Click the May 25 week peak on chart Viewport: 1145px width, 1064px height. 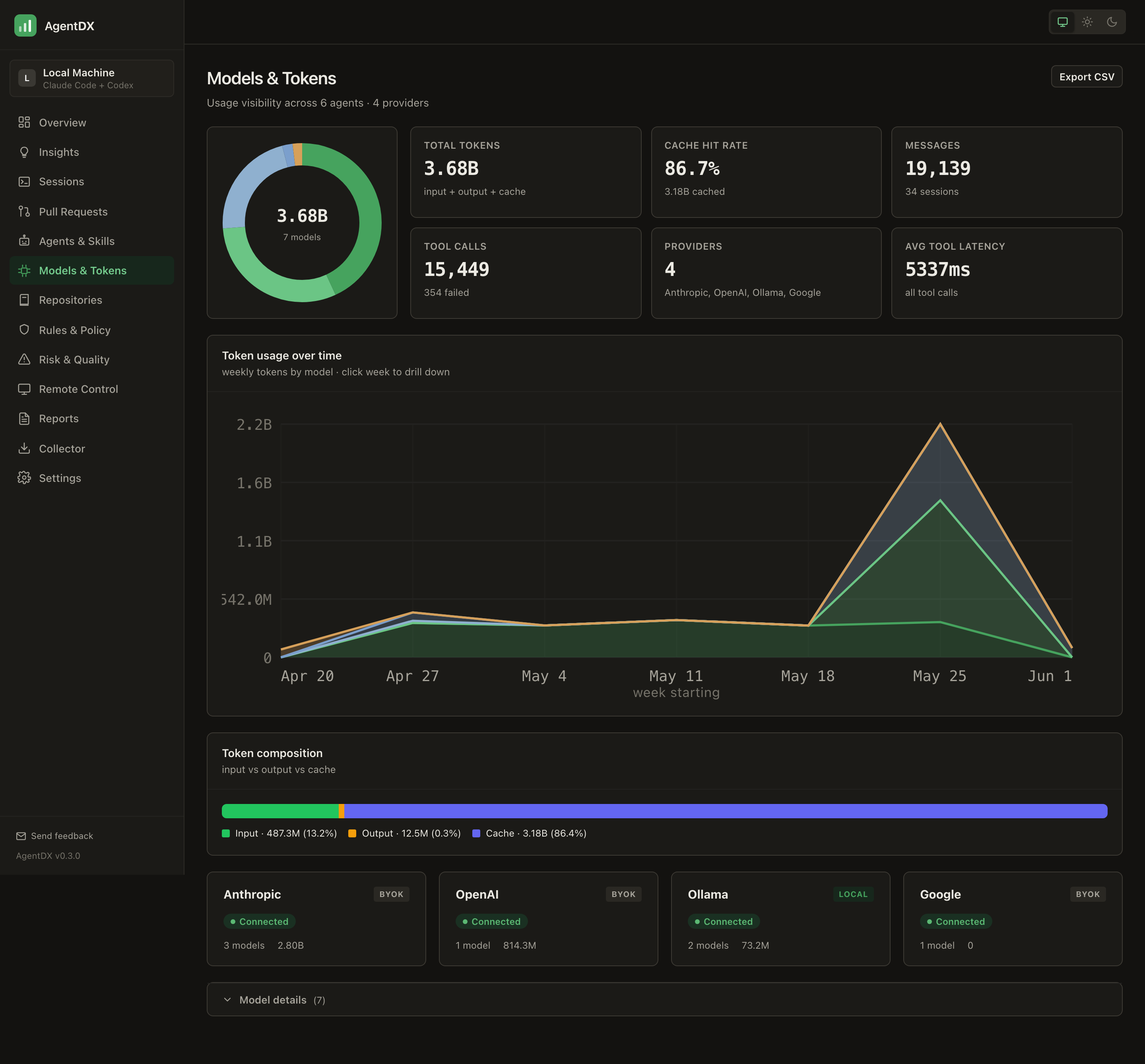click(940, 424)
